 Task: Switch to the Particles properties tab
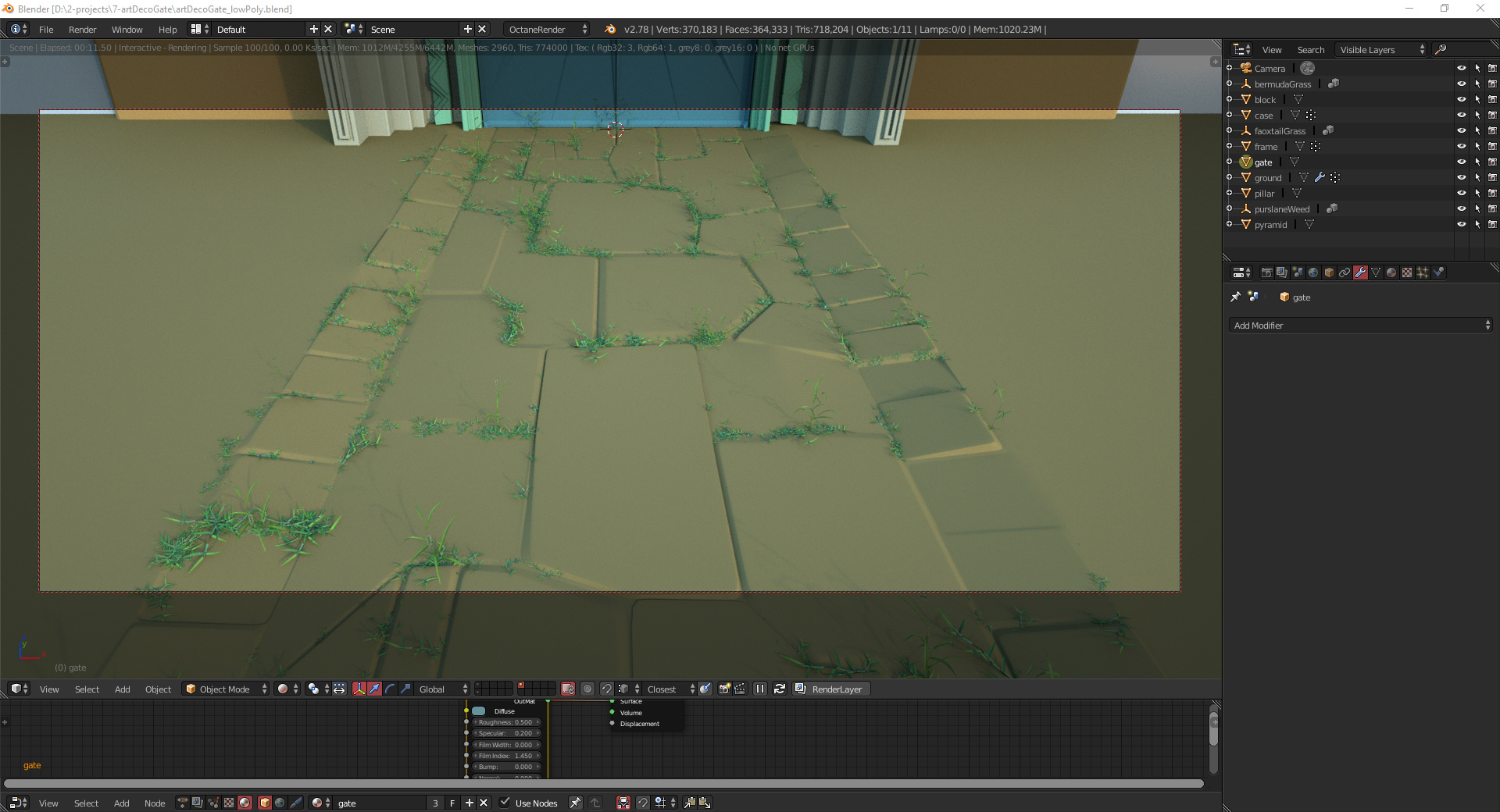tap(1423, 272)
